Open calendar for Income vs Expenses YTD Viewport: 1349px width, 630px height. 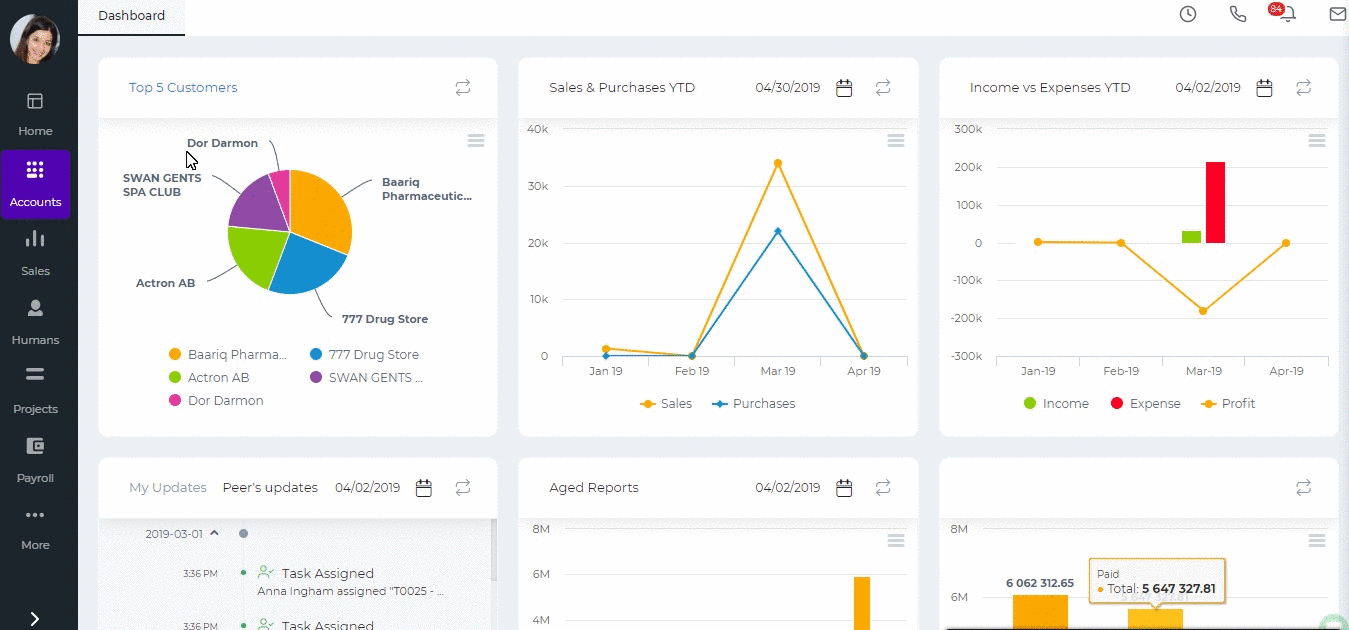coord(1264,88)
